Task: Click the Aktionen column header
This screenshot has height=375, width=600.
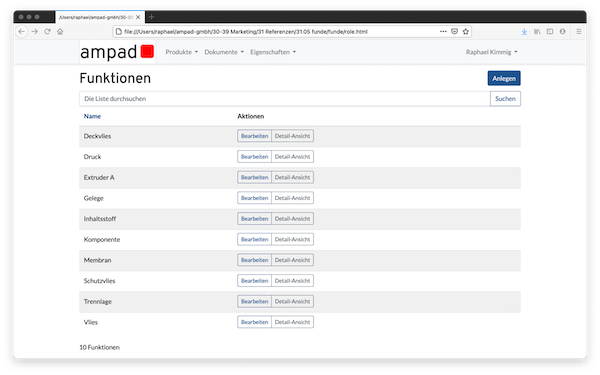Action: coord(251,116)
